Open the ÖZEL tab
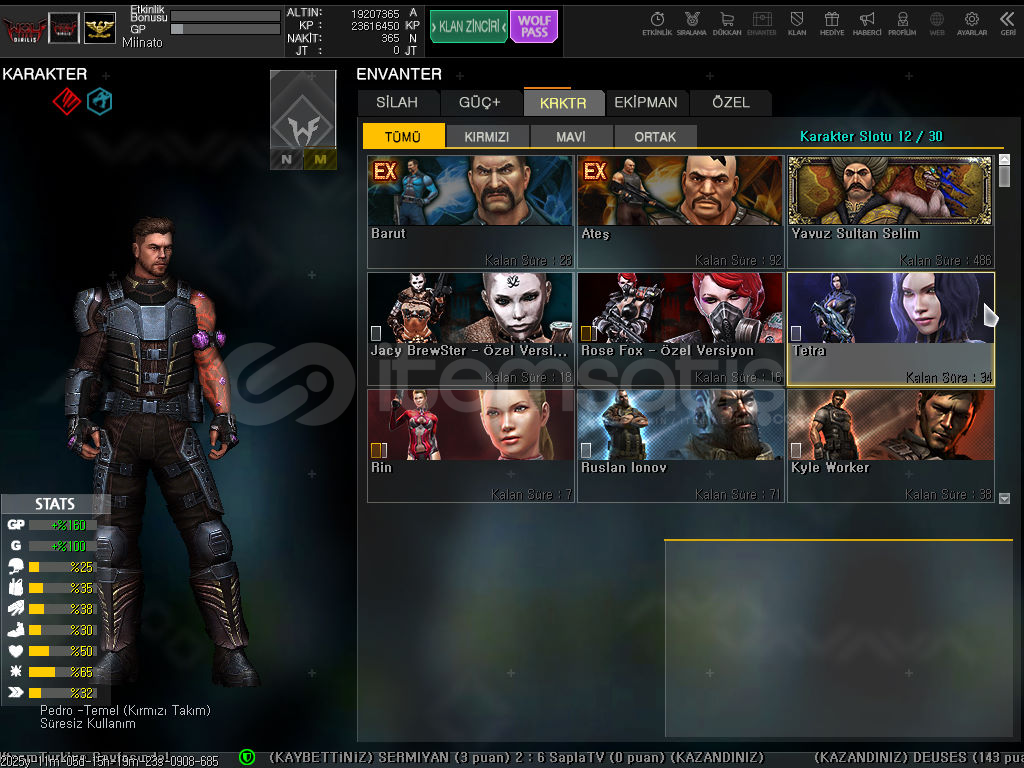The height and width of the screenshot is (768, 1024). pyautogui.click(x=731, y=103)
